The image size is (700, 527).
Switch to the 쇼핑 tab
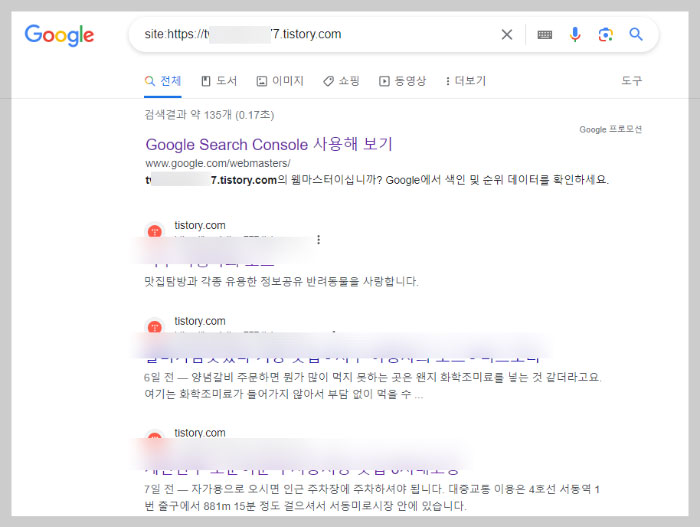pyautogui.click(x=342, y=81)
